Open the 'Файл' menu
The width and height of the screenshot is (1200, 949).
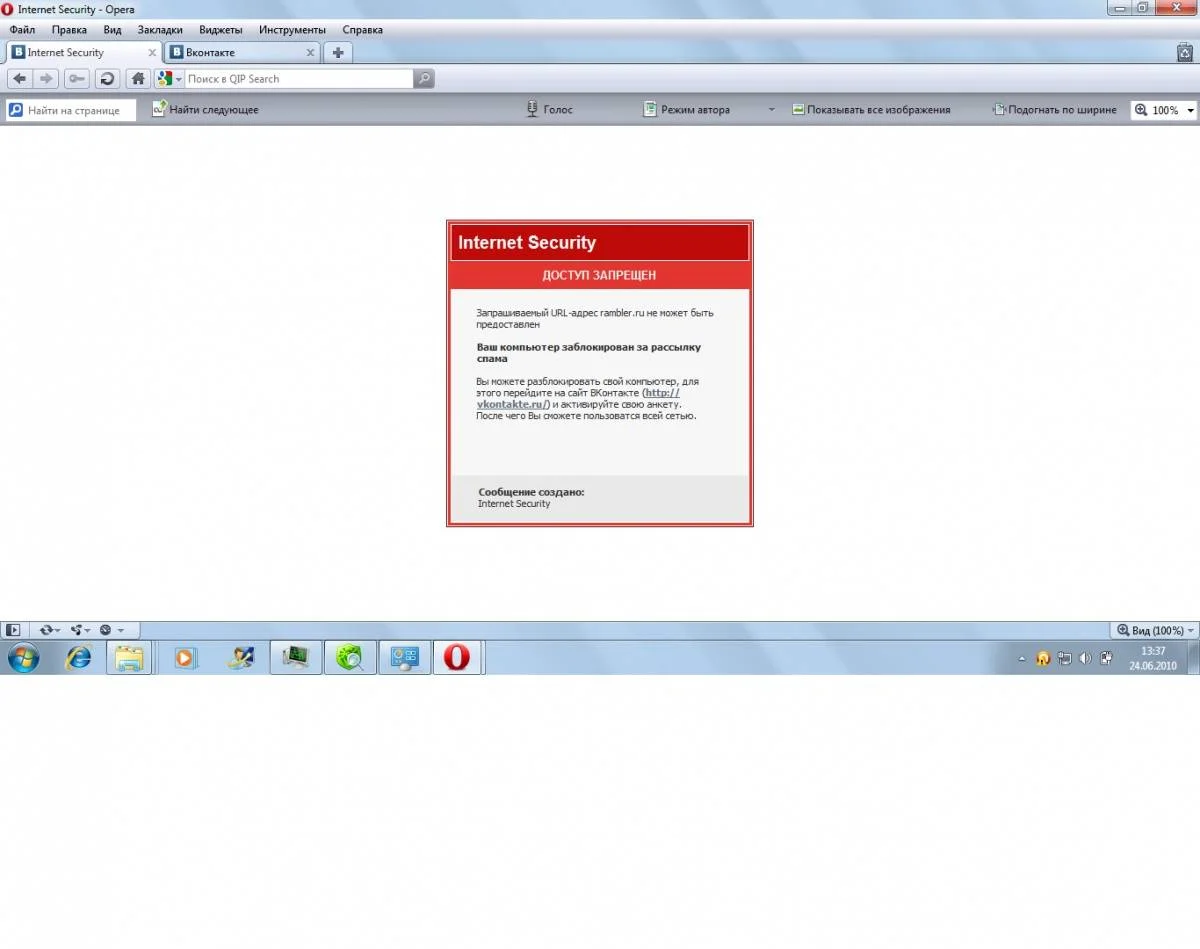[22, 30]
